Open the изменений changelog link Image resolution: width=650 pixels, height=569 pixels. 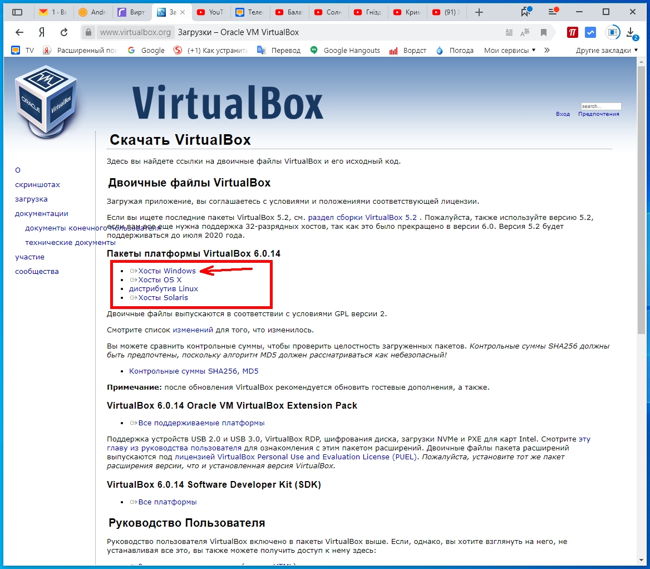coord(193,330)
